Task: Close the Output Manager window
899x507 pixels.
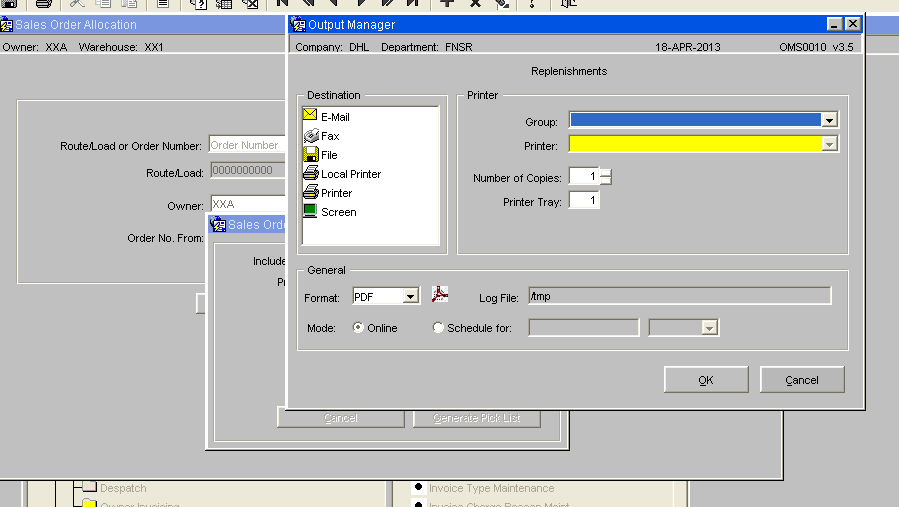Action: point(853,24)
